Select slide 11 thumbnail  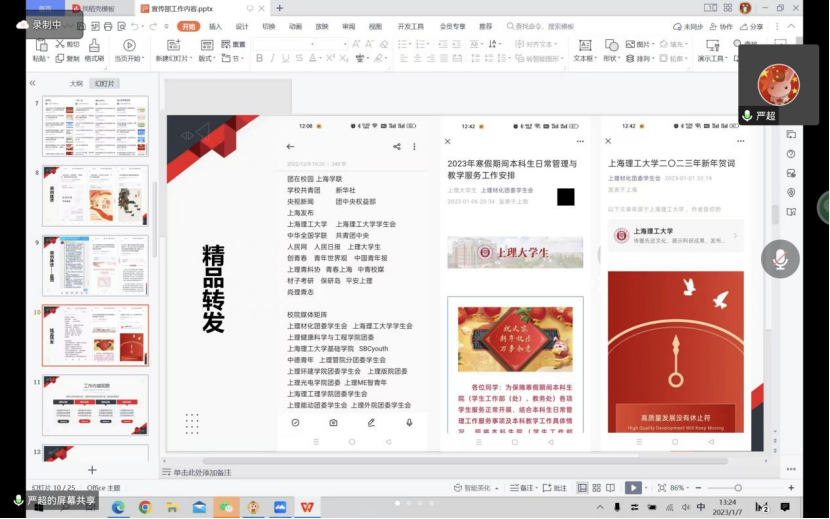tap(95, 405)
